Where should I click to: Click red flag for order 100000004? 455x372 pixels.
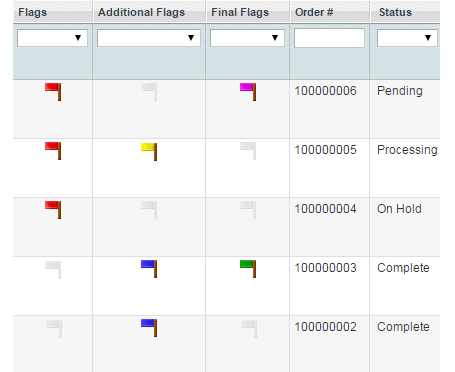click(53, 210)
